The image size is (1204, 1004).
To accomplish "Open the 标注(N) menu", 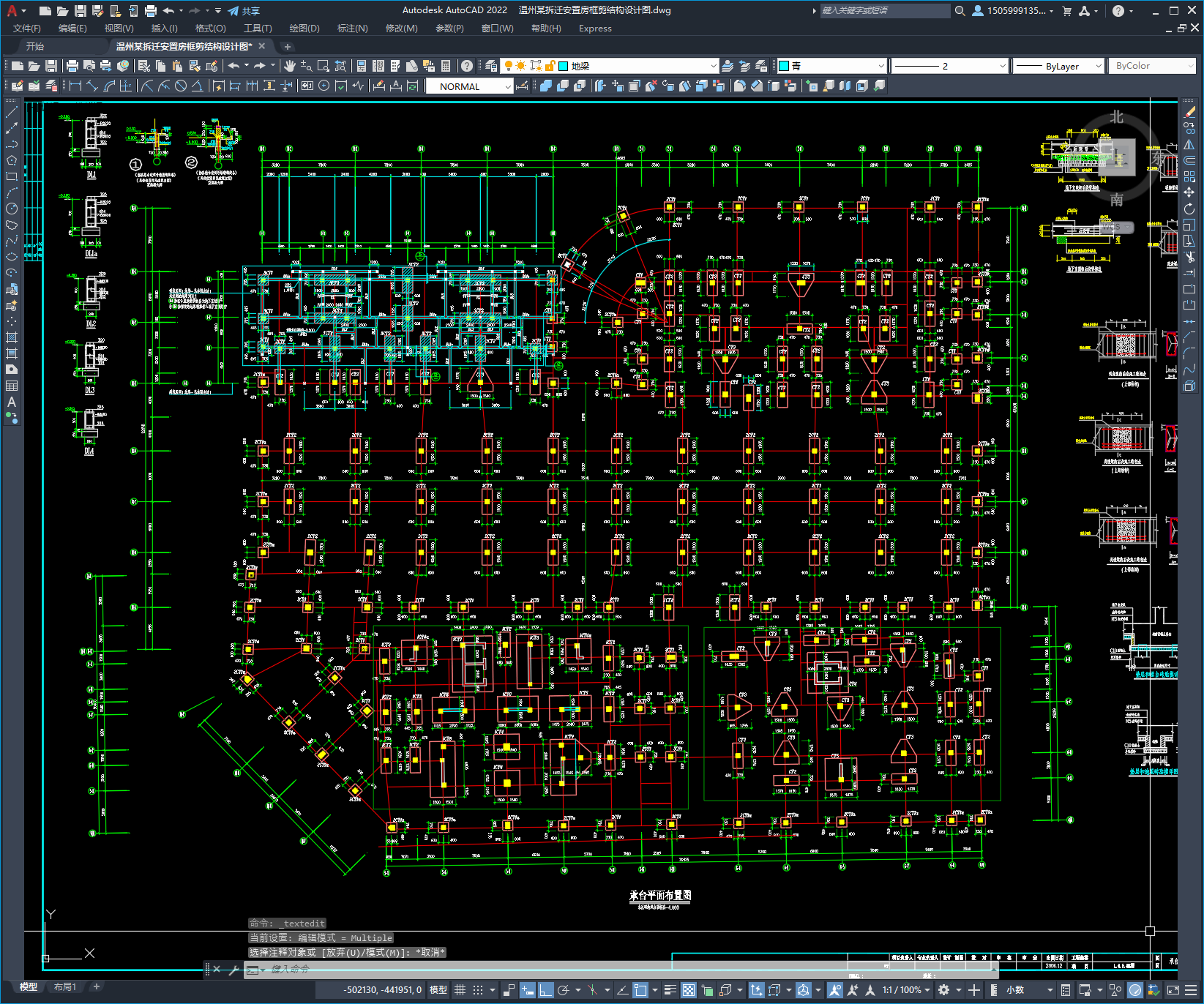I will pyautogui.click(x=352, y=29).
